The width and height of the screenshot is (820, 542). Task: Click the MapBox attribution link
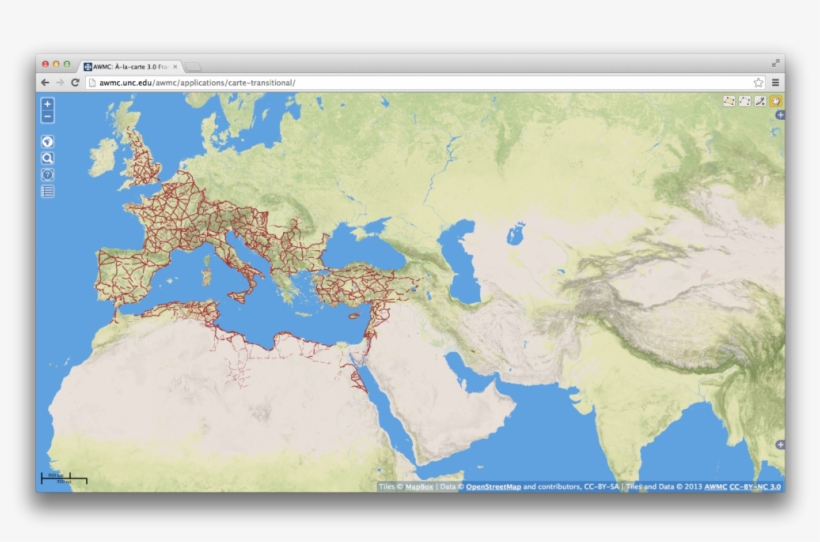419,487
